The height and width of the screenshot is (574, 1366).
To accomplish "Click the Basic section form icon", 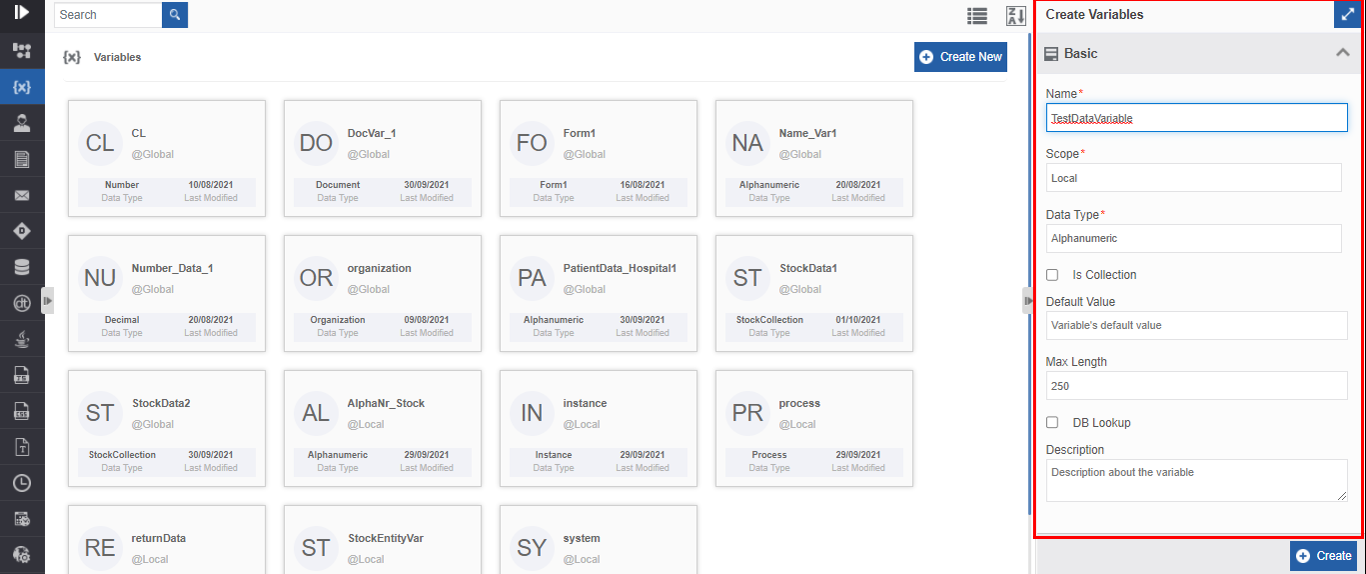I will (1051, 54).
